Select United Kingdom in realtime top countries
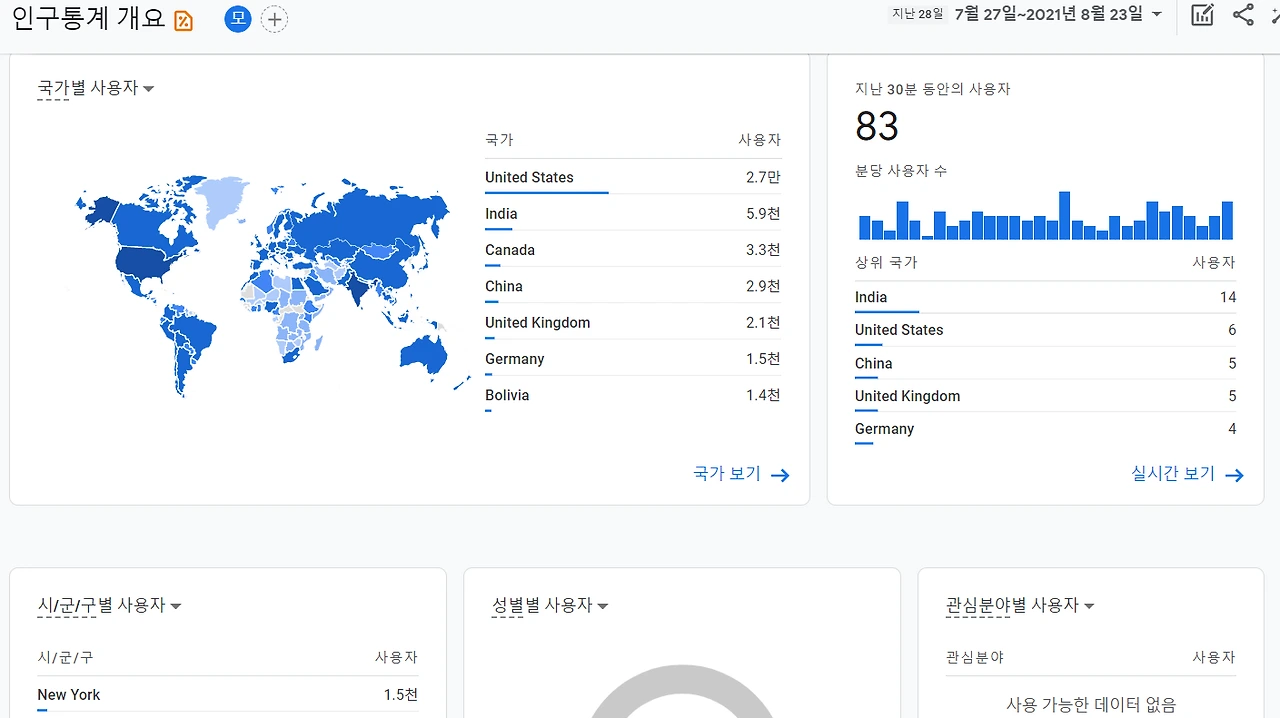This screenshot has height=718, width=1280. point(1046,396)
